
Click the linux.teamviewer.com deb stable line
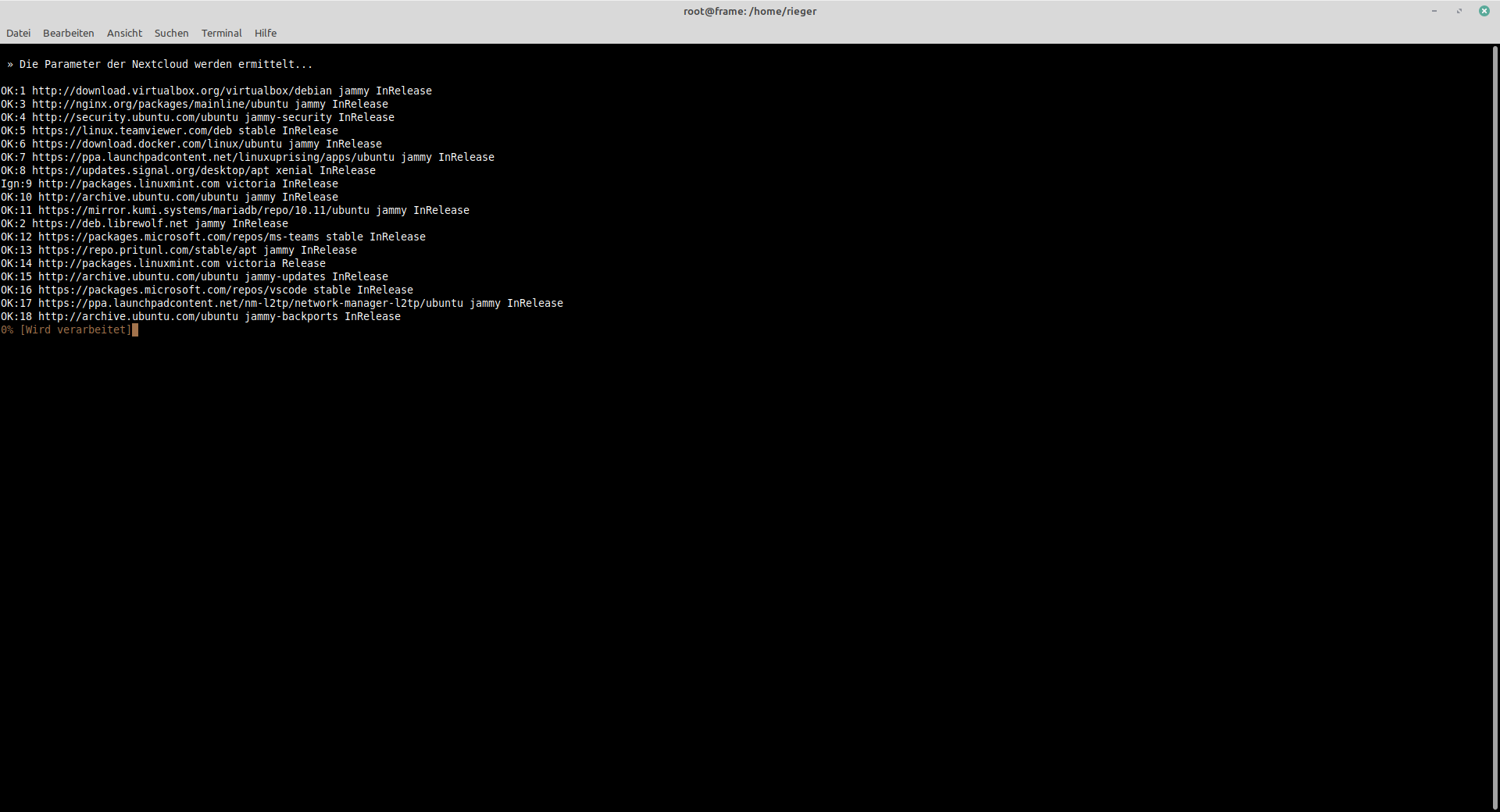tap(170, 130)
